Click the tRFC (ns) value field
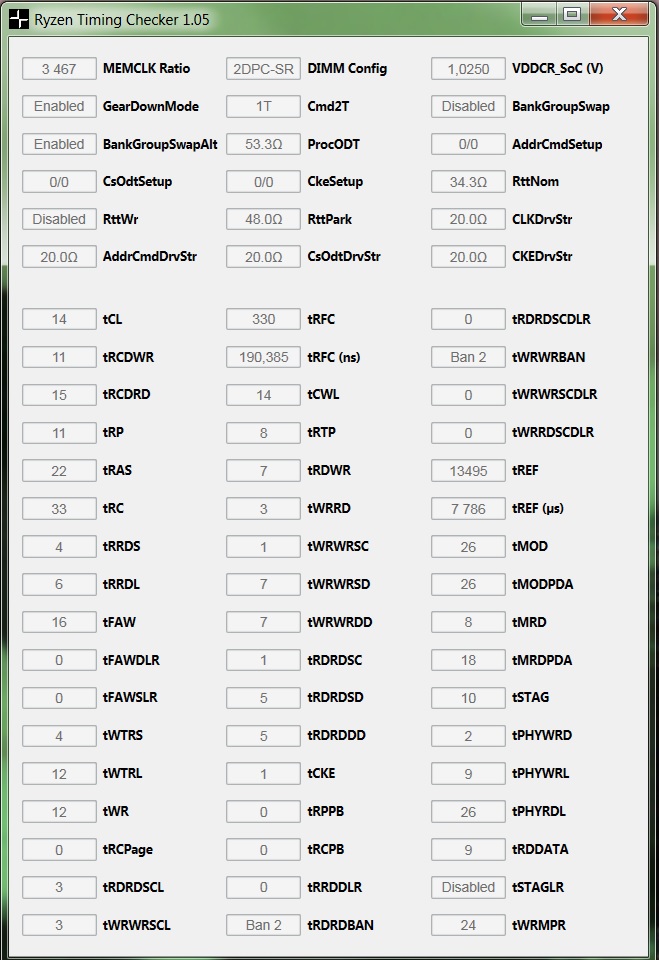This screenshot has height=960, width=659. click(x=263, y=358)
